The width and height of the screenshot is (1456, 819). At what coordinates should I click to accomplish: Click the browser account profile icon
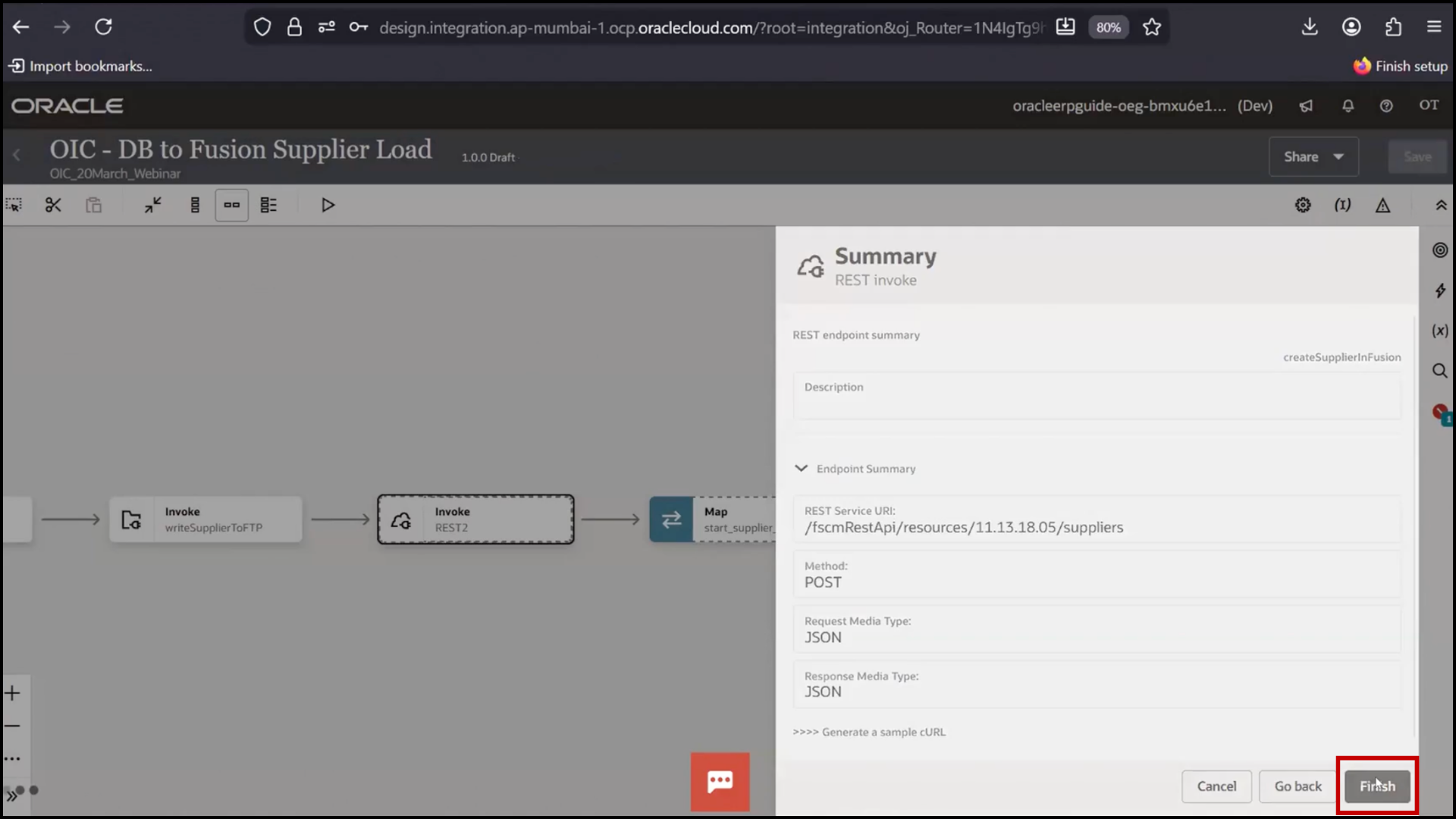pyautogui.click(x=1351, y=27)
